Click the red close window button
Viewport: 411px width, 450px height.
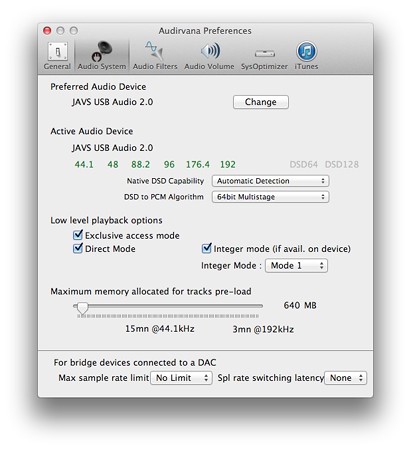pos(47,31)
